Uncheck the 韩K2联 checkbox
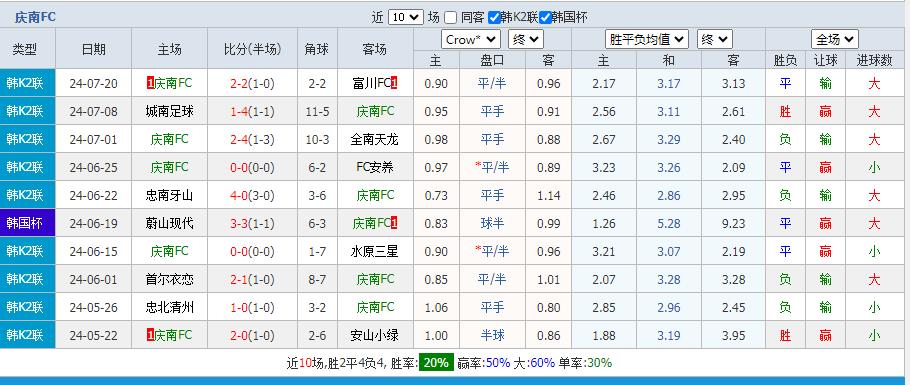This screenshot has width=910, height=385. [494, 17]
